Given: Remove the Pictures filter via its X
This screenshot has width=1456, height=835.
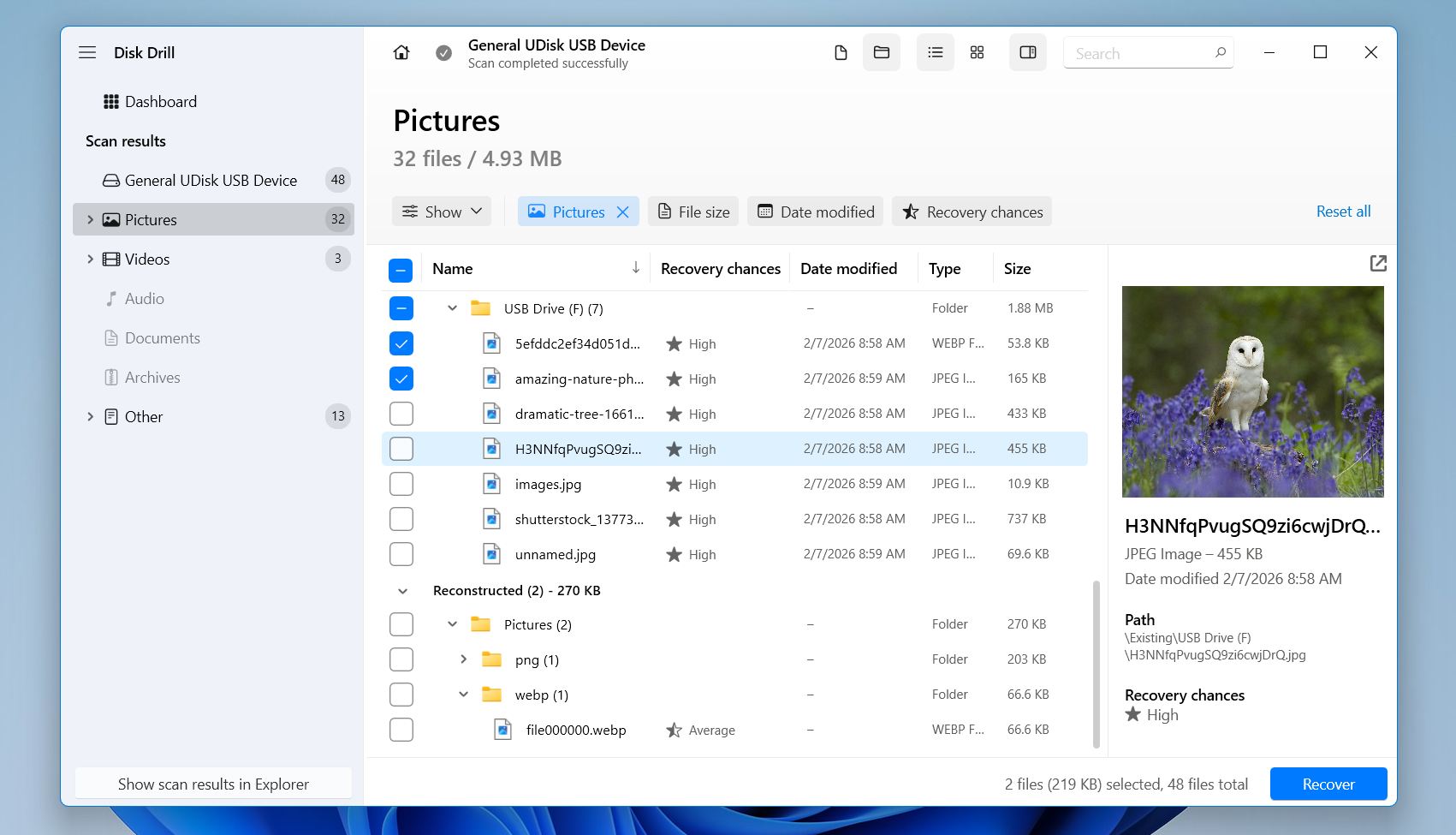Looking at the screenshot, I should click(623, 212).
